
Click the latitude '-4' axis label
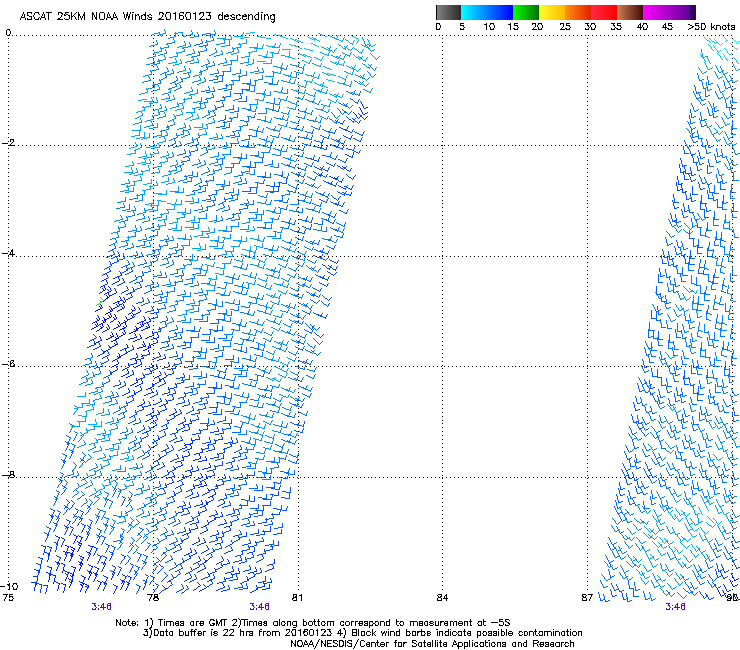point(8,253)
